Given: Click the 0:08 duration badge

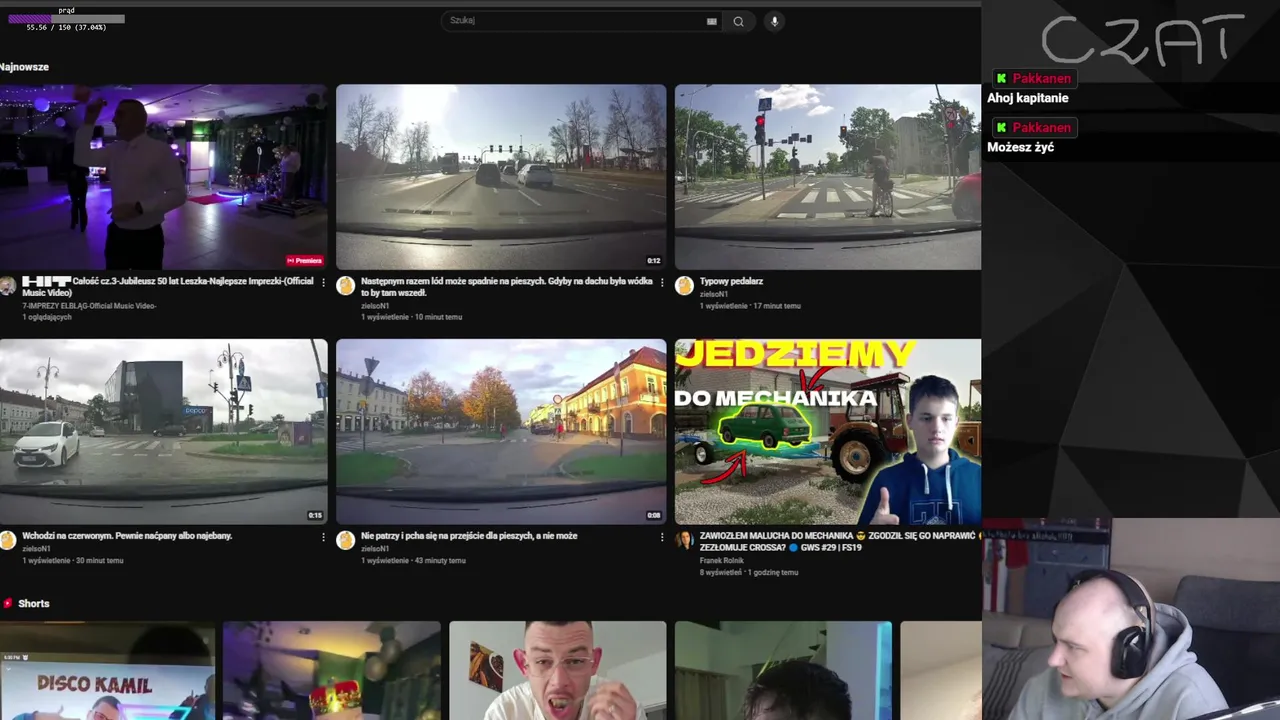Looking at the screenshot, I should pyautogui.click(x=653, y=515).
